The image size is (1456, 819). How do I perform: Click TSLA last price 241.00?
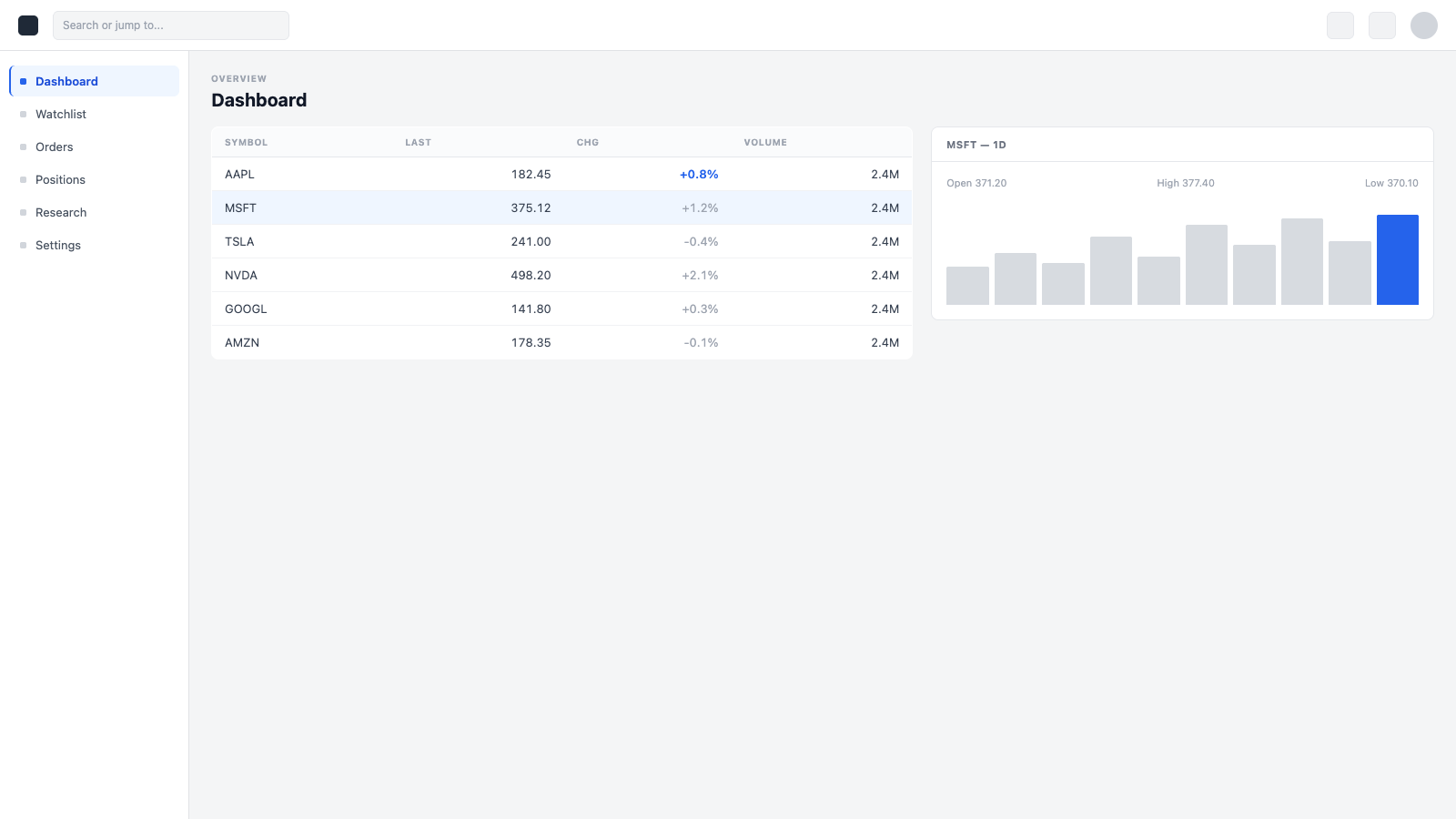point(531,241)
